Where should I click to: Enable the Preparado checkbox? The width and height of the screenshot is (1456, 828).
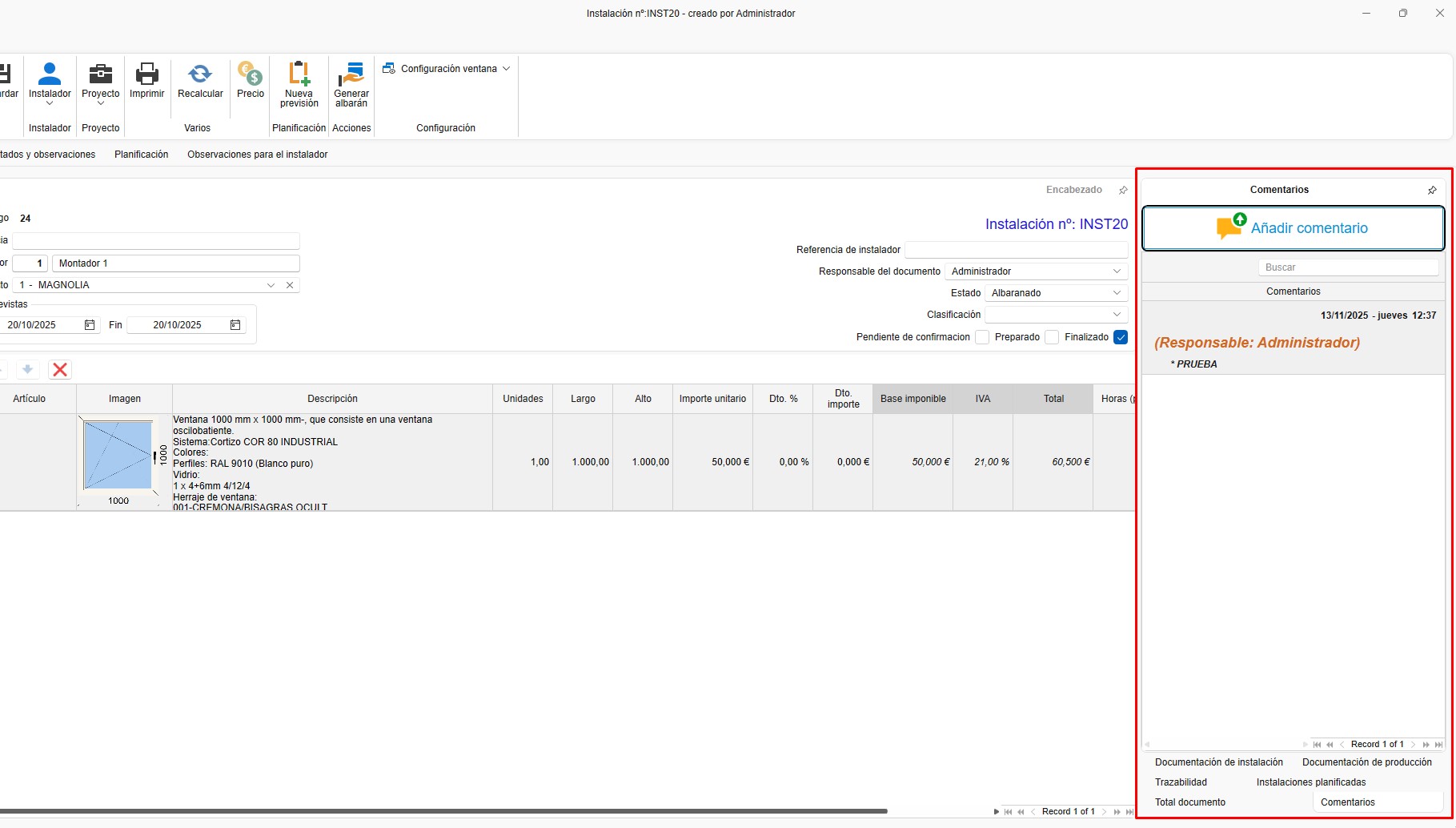point(1052,337)
